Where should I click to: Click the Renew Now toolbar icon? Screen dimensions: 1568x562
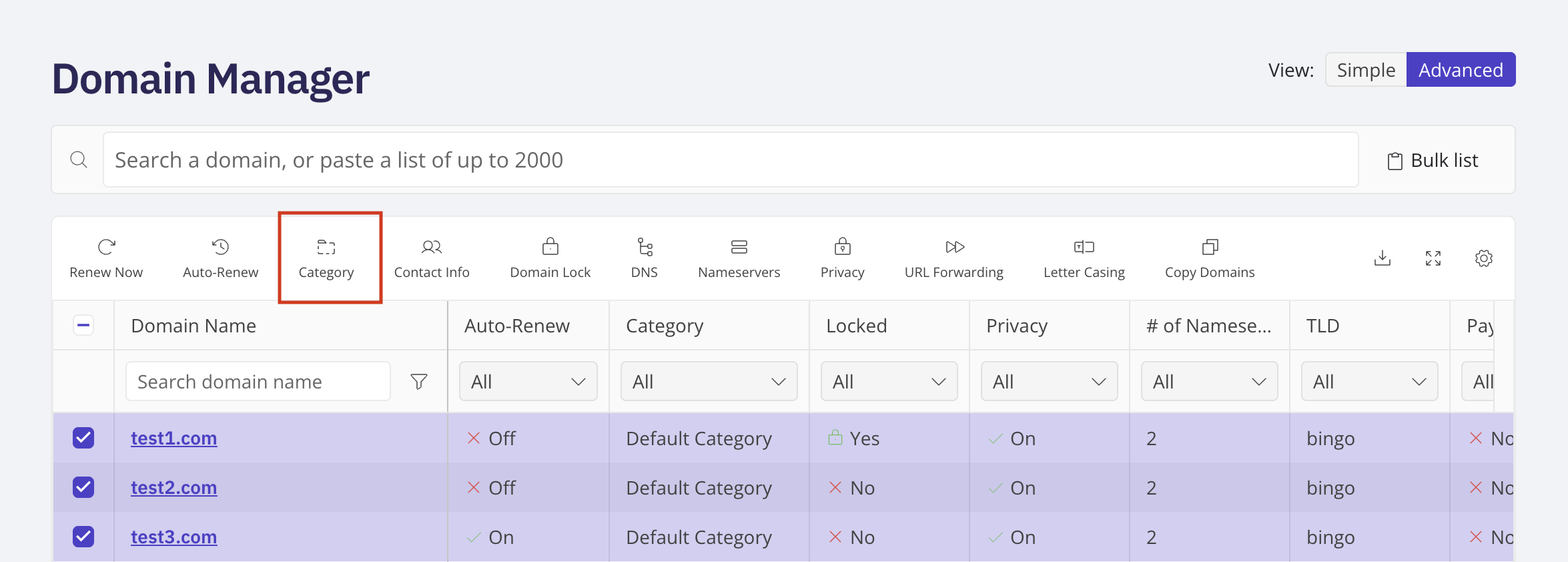[x=106, y=258]
